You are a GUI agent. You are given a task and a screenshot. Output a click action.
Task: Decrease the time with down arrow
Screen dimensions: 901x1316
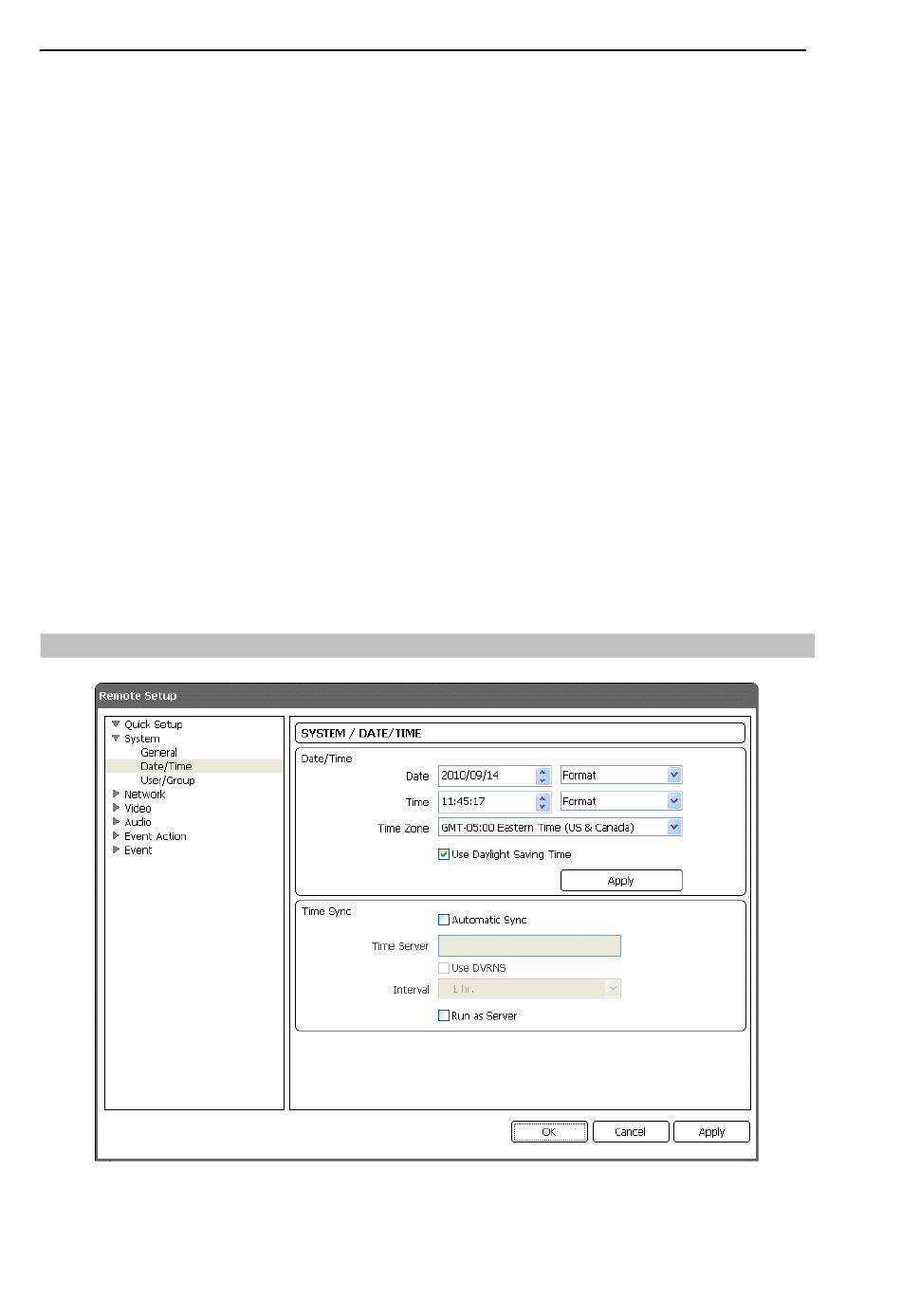pyautogui.click(x=542, y=807)
